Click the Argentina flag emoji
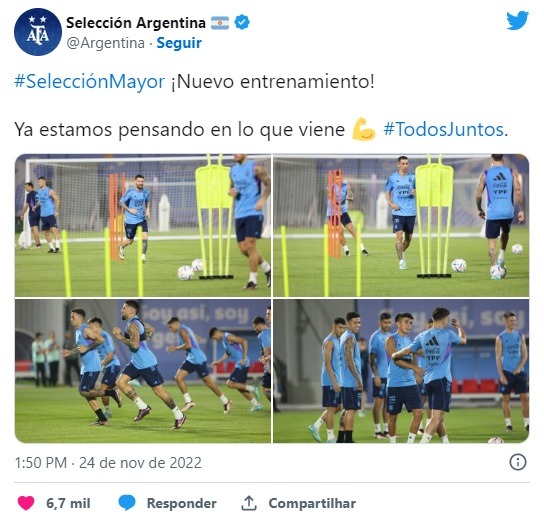Image resolution: width=544 pixels, height=516 pixels. (x=220, y=23)
